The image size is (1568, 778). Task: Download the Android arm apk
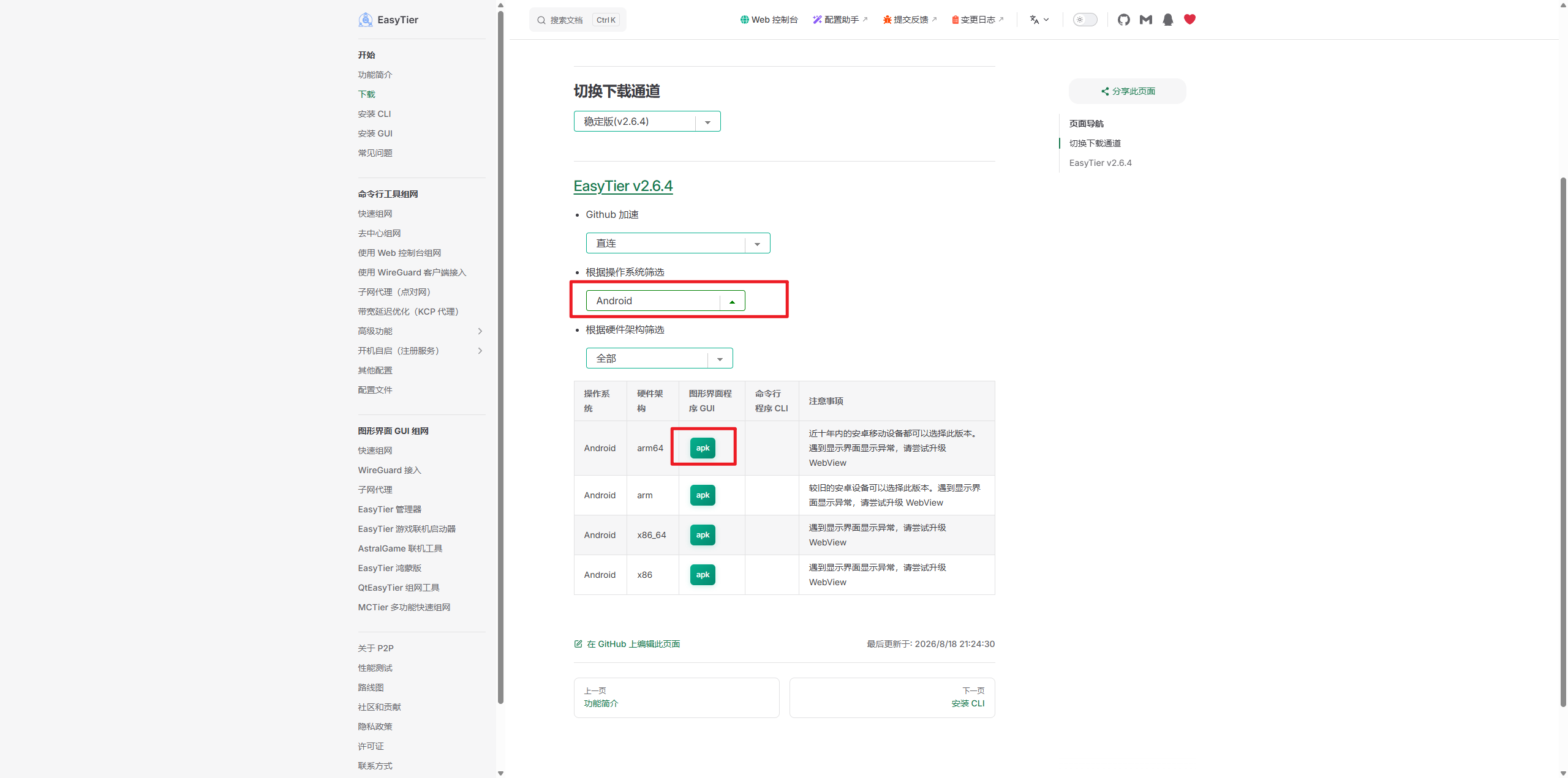703,495
